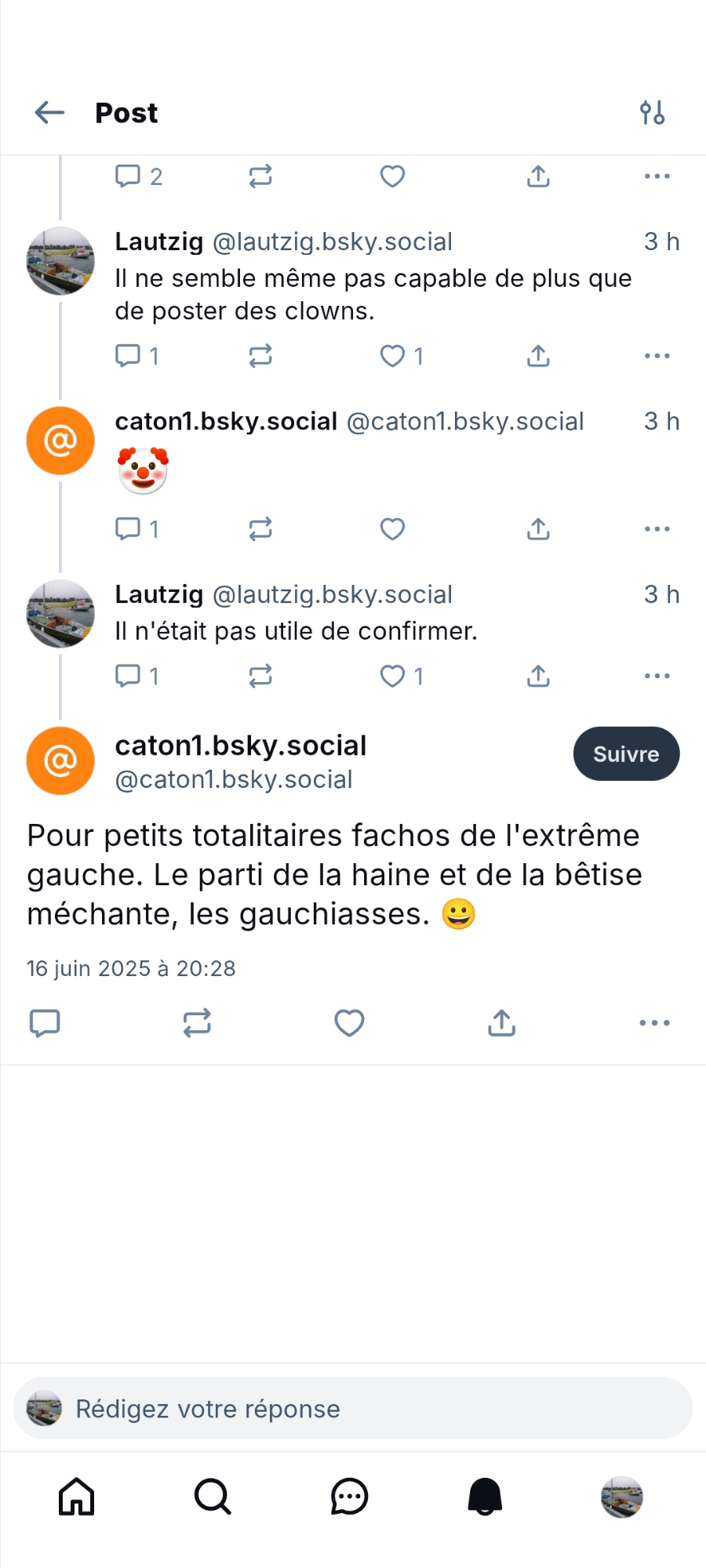Click the Rédigez votre réponse field
The width and height of the screenshot is (706, 1568).
coord(353,1409)
